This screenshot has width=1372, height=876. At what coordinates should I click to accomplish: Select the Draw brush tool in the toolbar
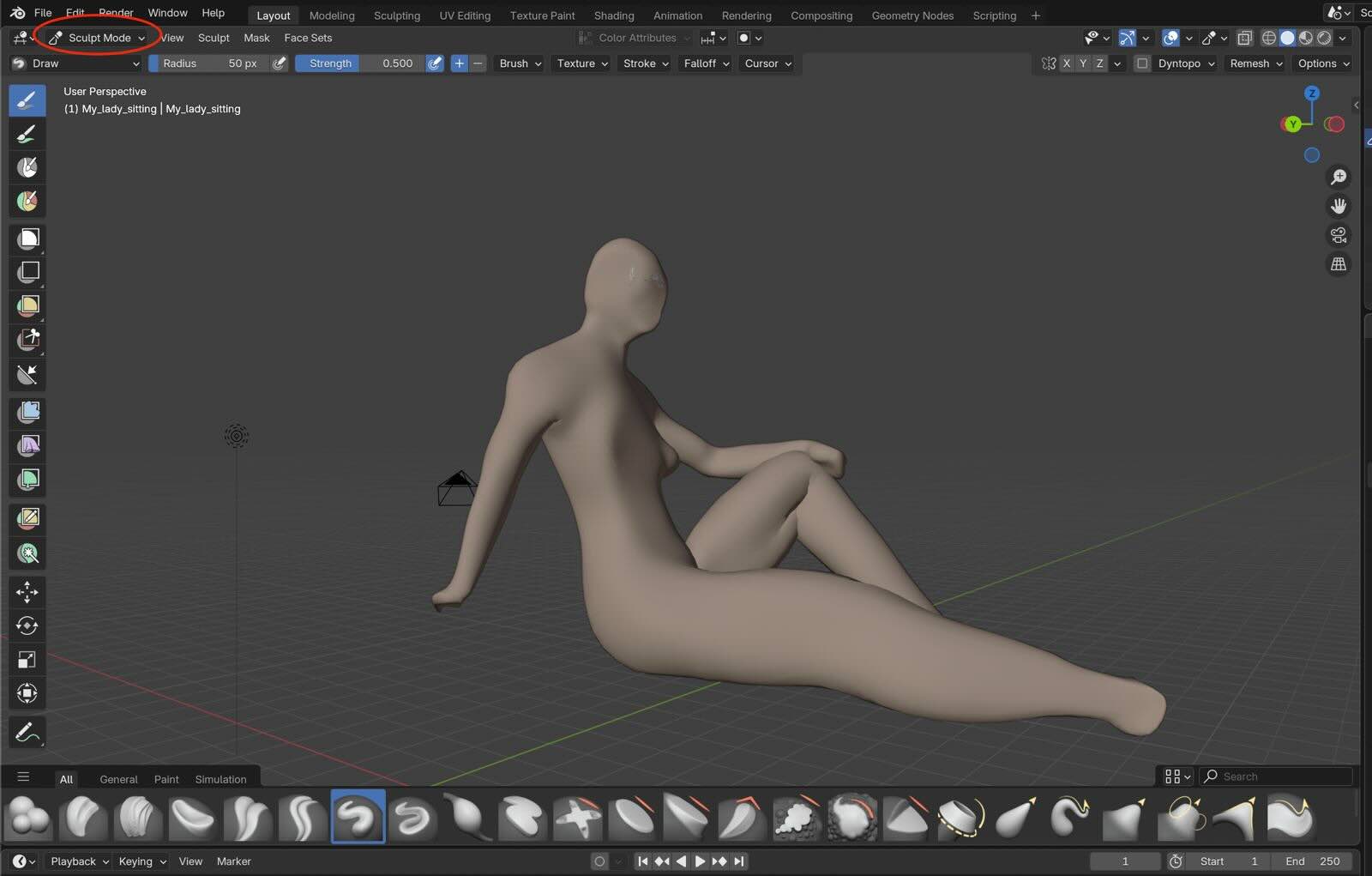point(27,100)
